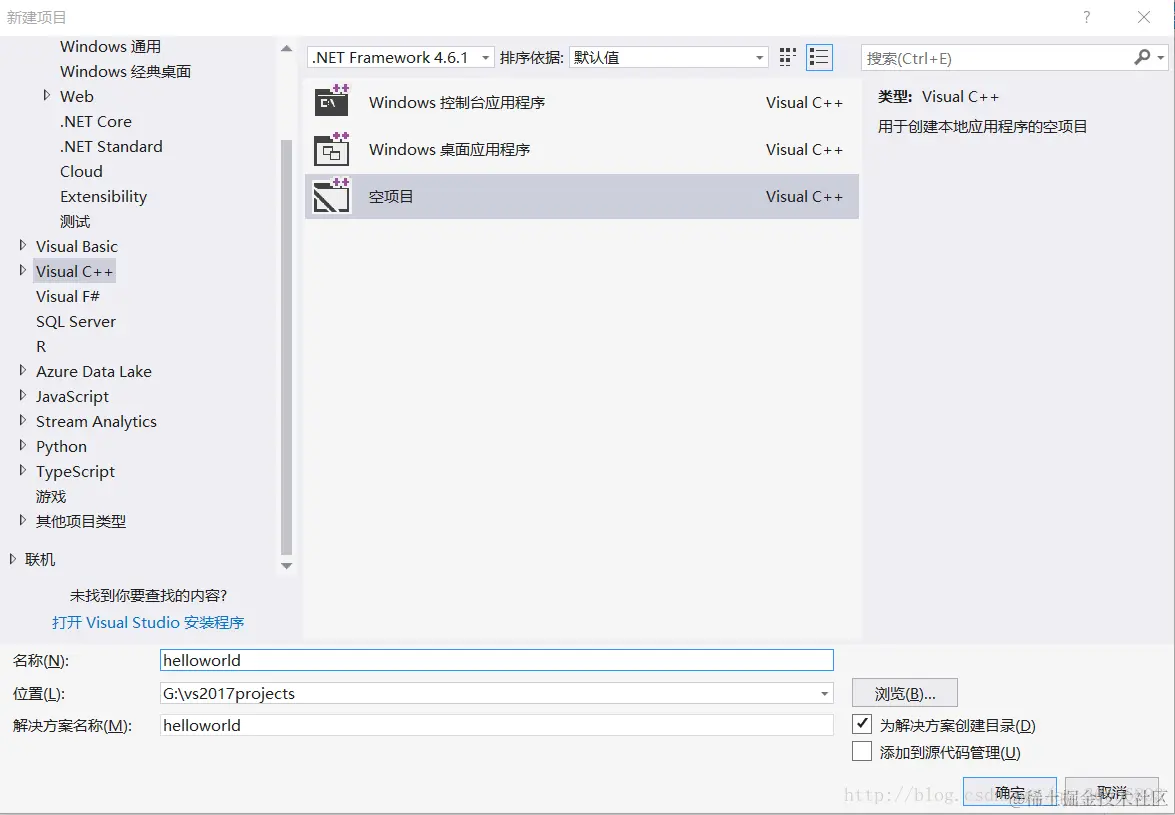
Task: Expand the Stream Analytics node
Action: click(22, 420)
